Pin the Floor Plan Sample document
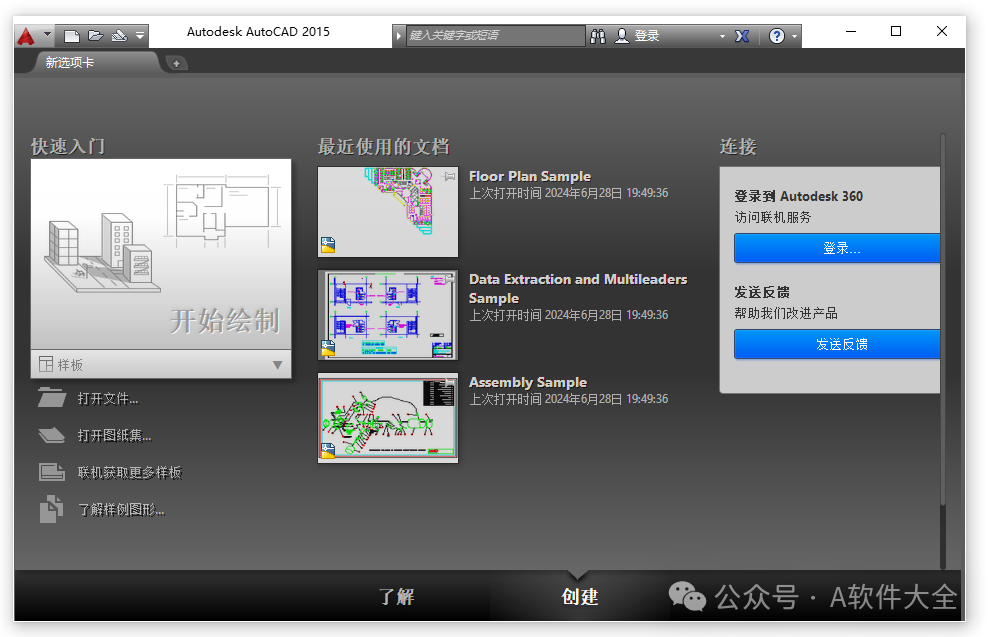Viewport: 989px width, 637px height. click(449, 177)
